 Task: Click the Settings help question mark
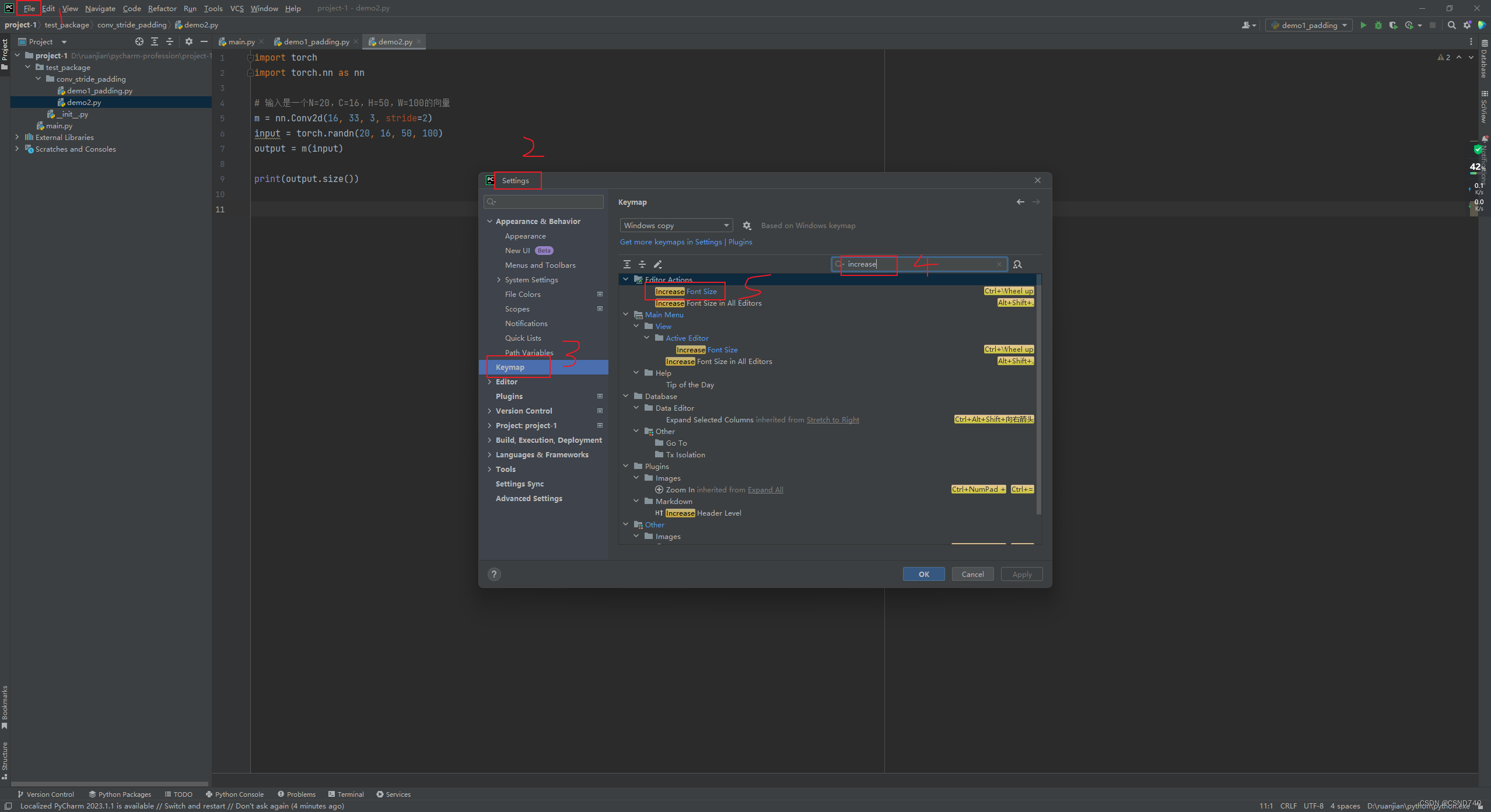click(x=494, y=574)
